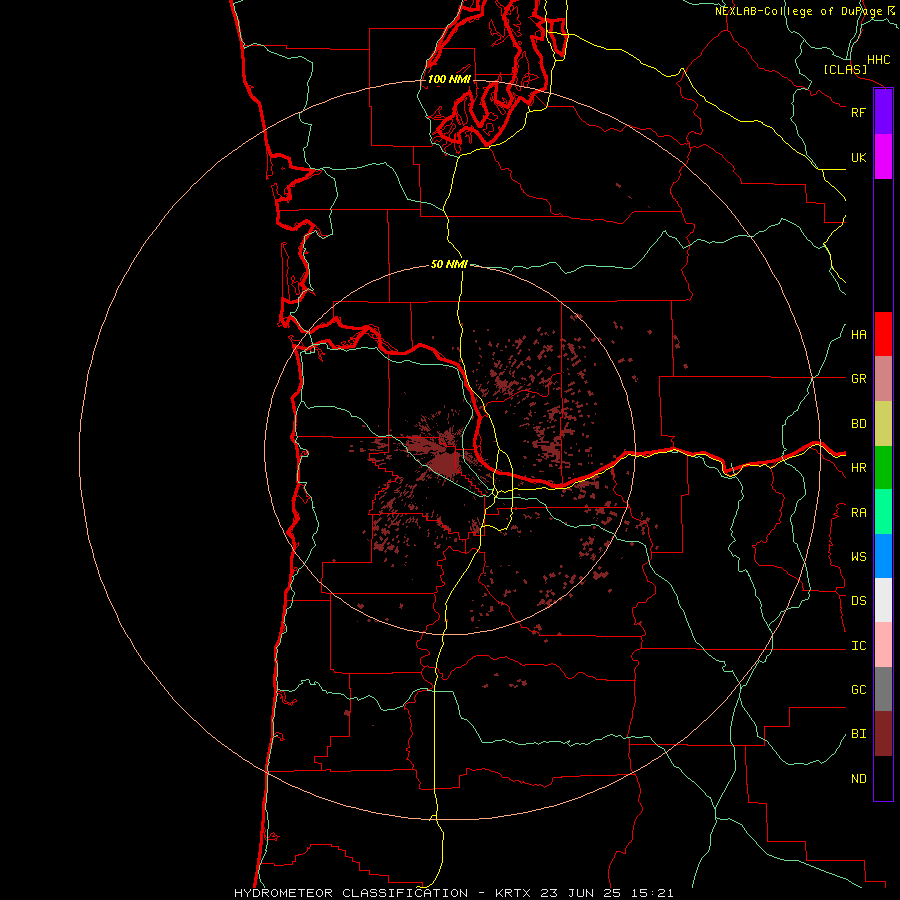Viewport: 900px width, 900px height.
Task: Click the KRTX radar site identifier
Action: [514, 893]
